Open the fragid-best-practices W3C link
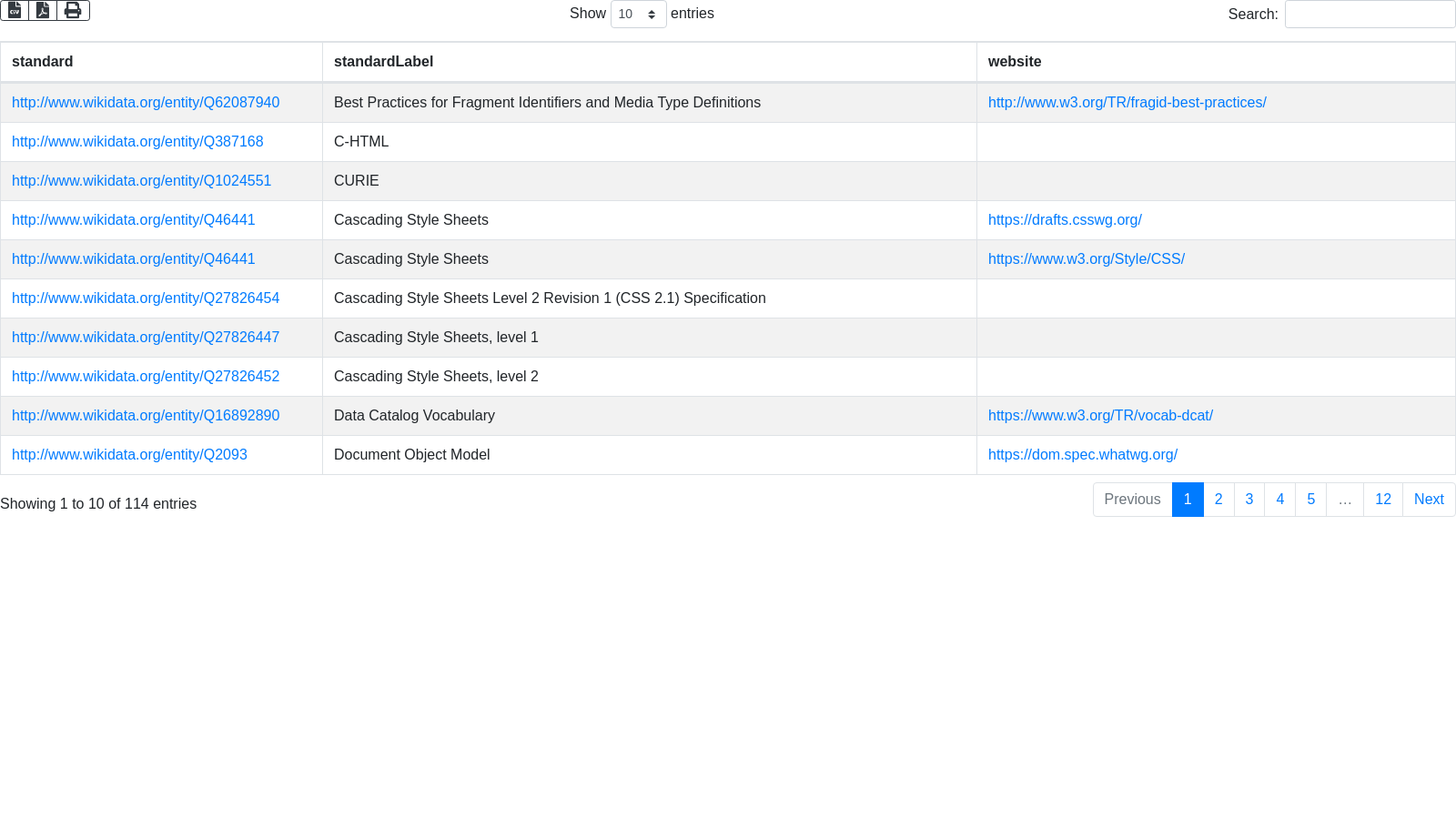1456x819 pixels. (1127, 103)
